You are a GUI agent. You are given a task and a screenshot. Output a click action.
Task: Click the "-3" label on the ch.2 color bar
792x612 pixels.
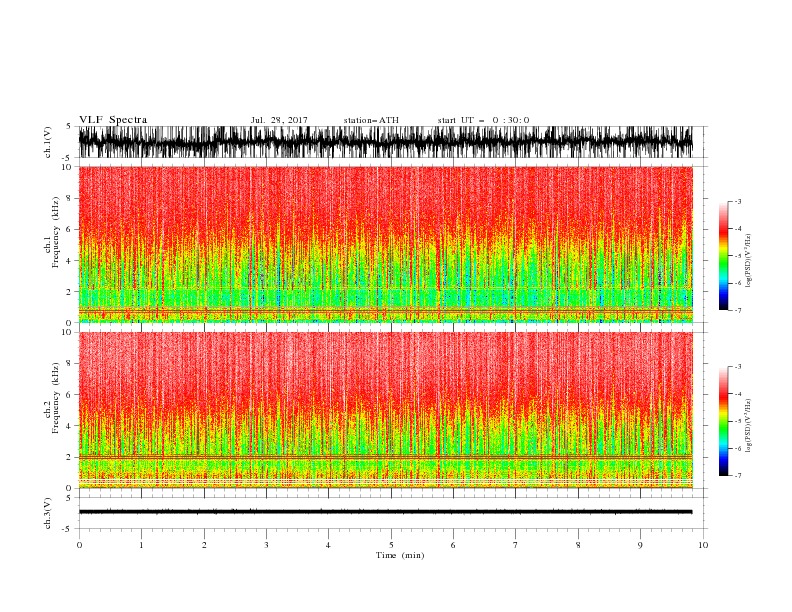[737, 367]
